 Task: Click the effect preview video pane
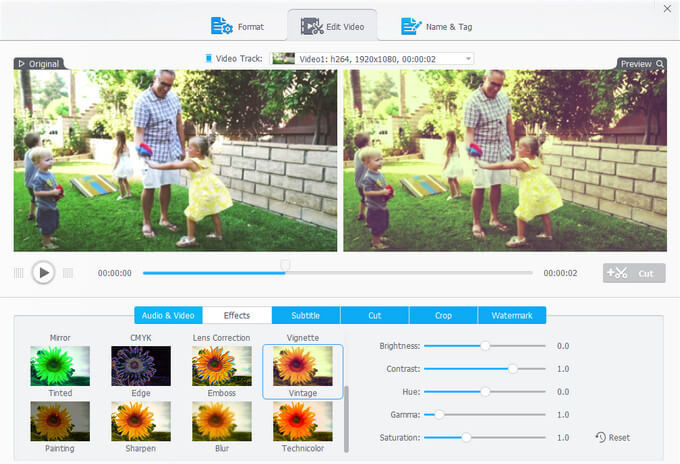(505, 160)
